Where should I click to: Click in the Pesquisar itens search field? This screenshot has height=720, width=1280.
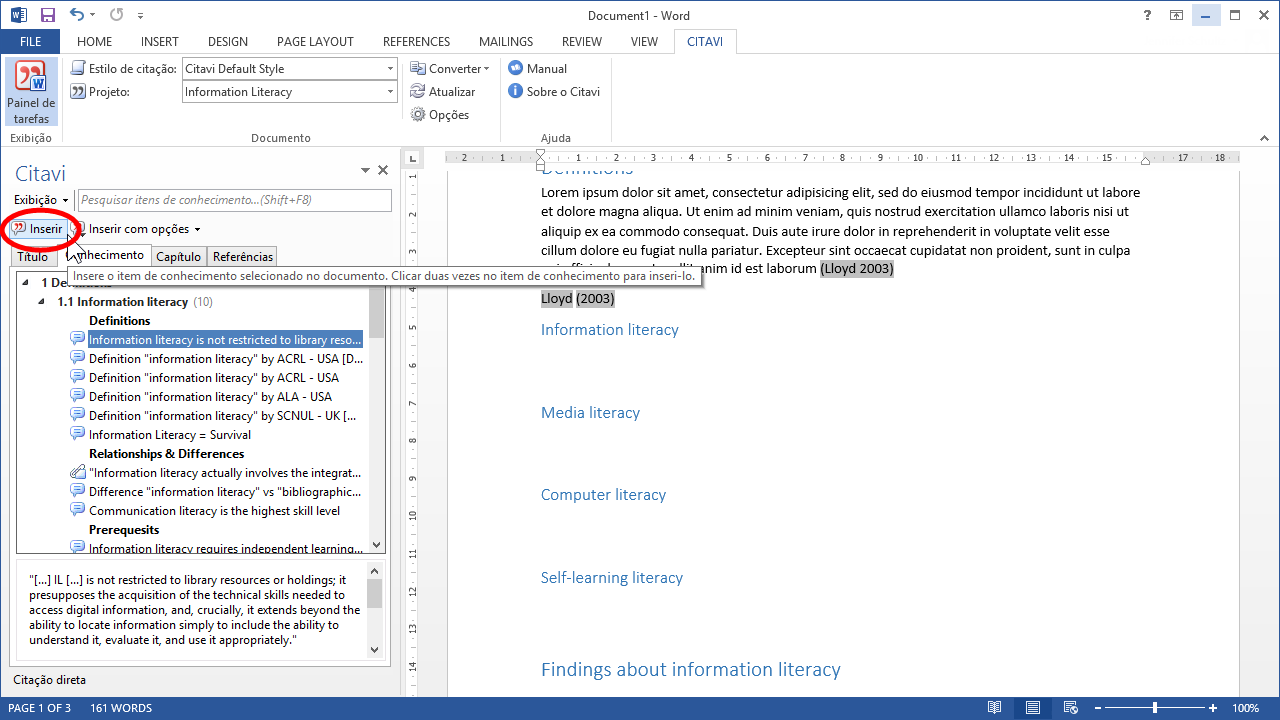click(x=235, y=200)
